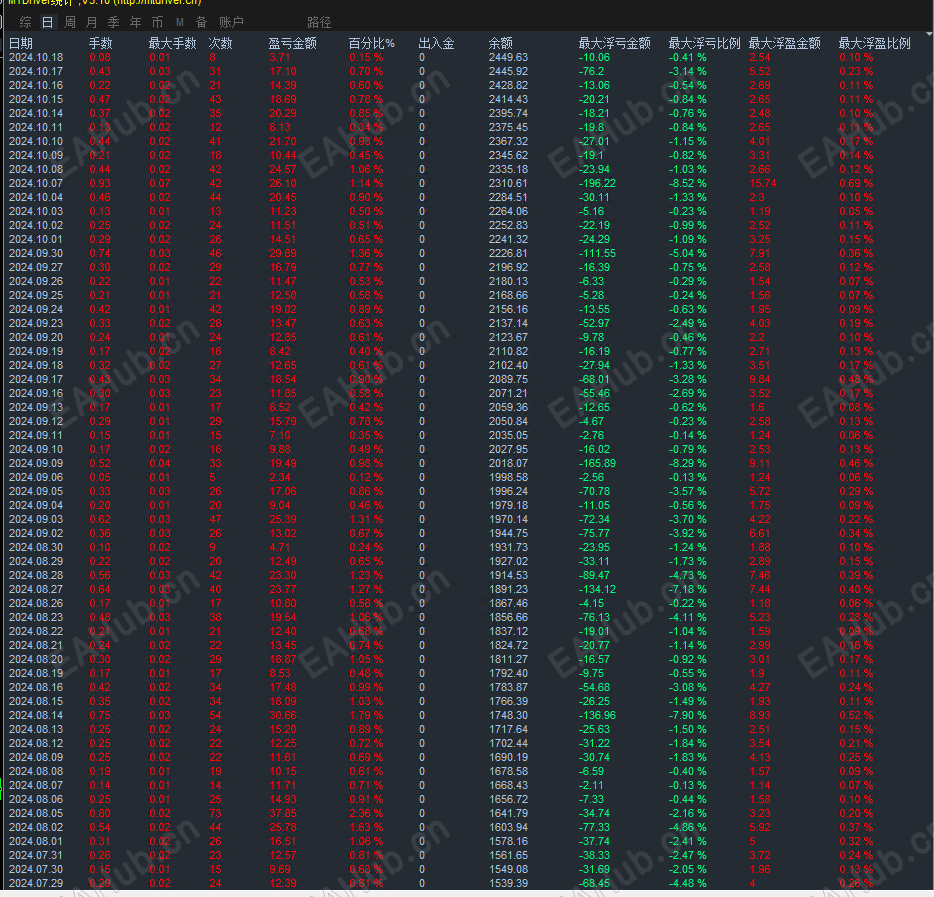Click profit value 37.85 on 2024.08.05
This screenshot has height=897, width=934.
click(283, 814)
